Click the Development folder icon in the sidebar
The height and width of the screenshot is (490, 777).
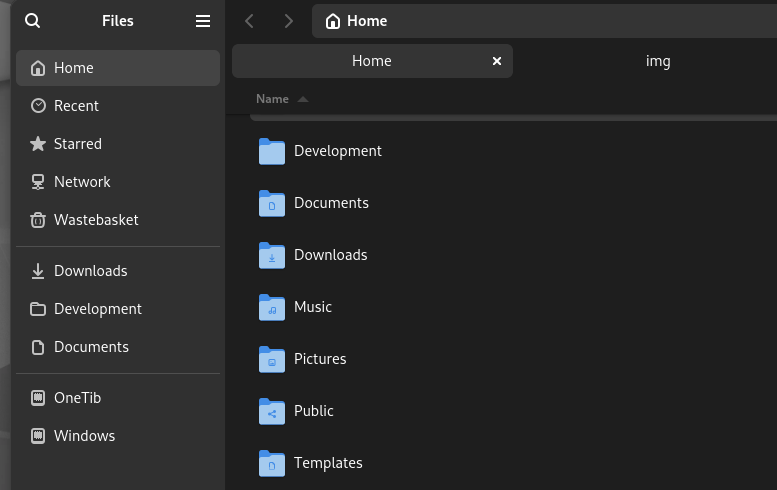click(38, 309)
